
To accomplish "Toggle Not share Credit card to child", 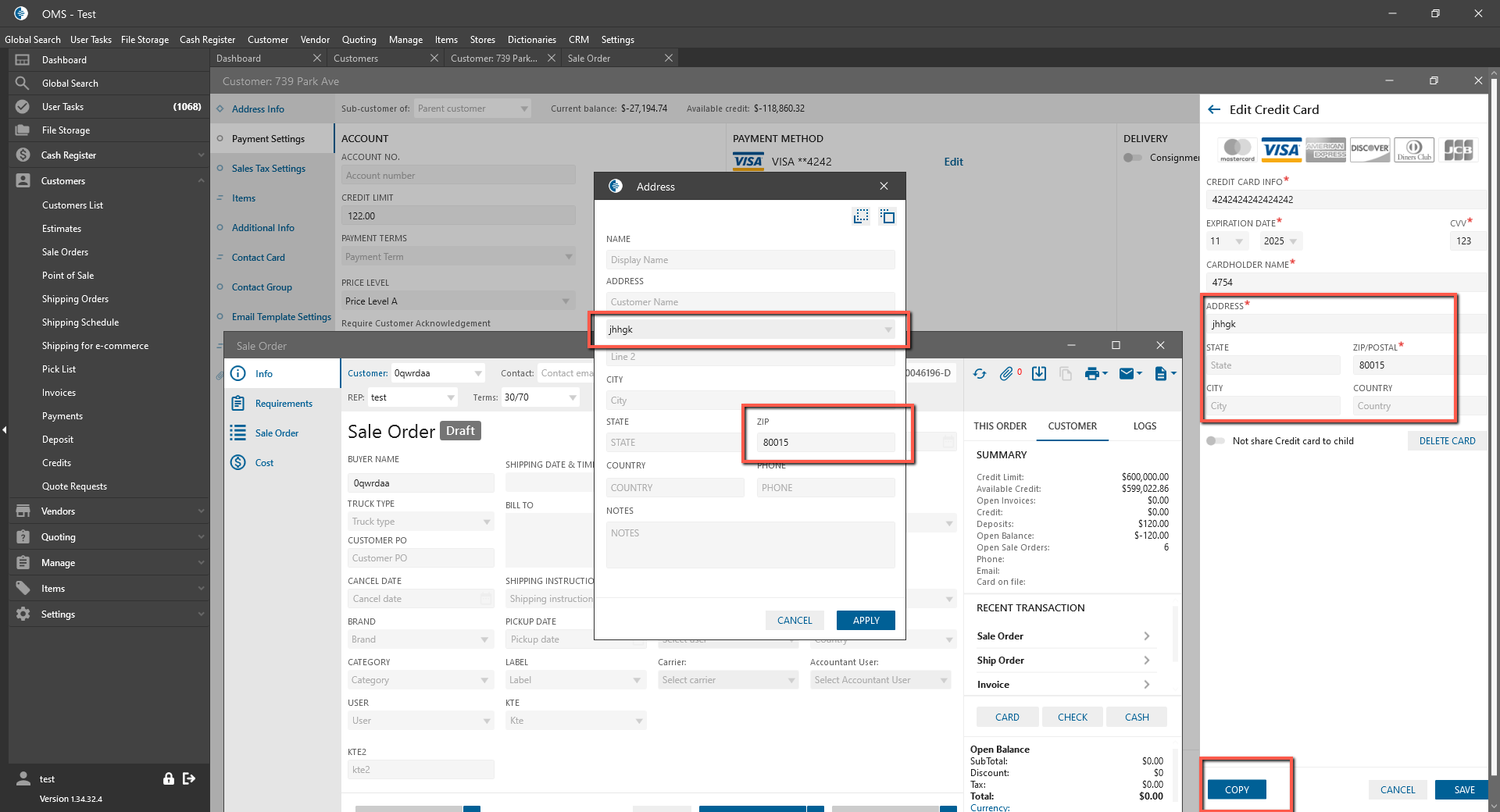I will (x=1215, y=441).
